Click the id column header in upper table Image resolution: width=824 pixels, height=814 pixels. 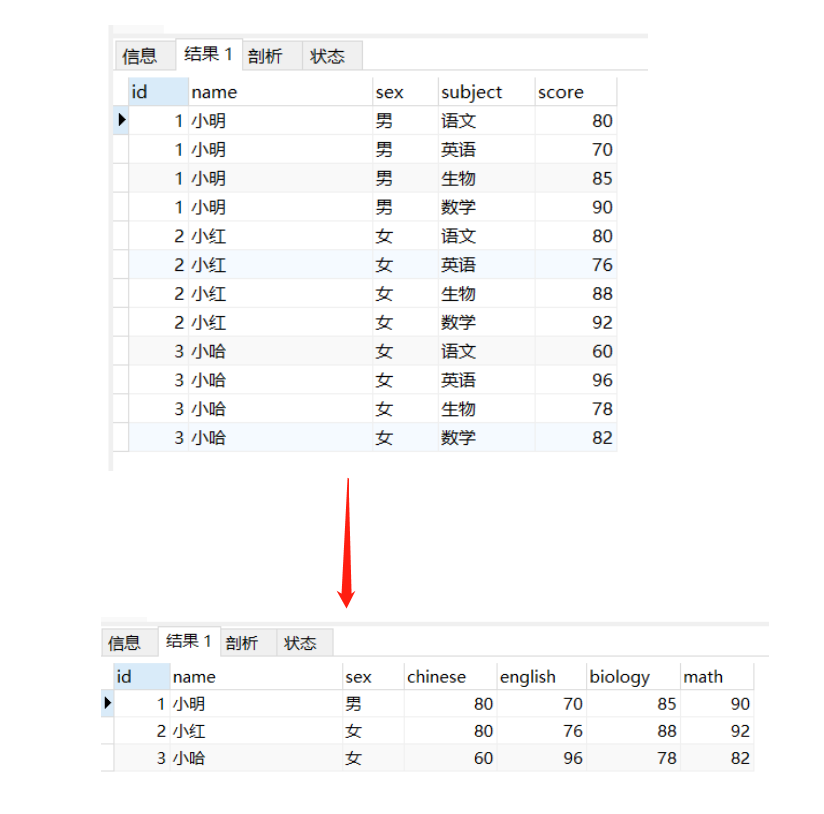(x=158, y=92)
